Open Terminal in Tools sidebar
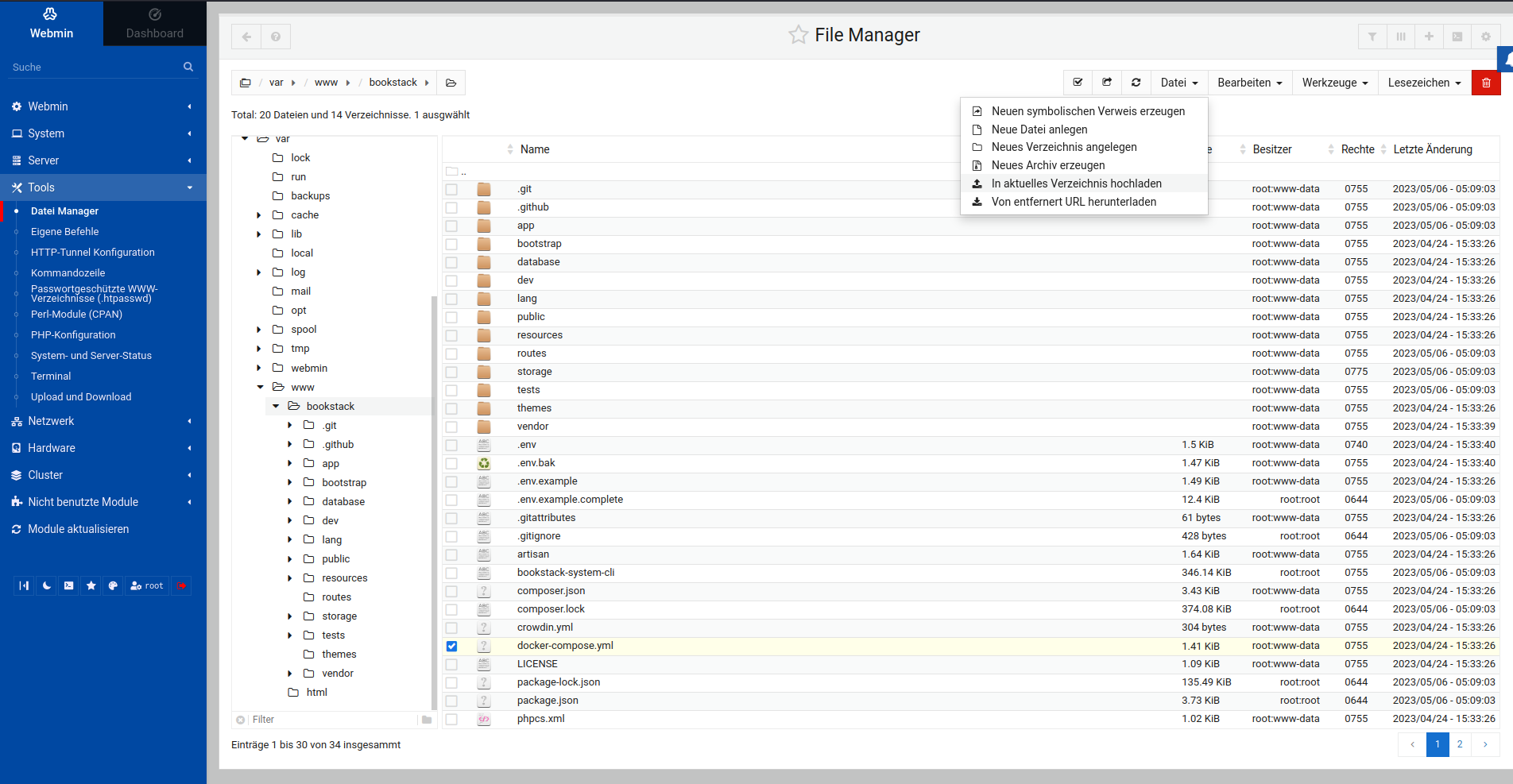Image resolution: width=1513 pixels, height=784 pixels. tap(51, 377)
